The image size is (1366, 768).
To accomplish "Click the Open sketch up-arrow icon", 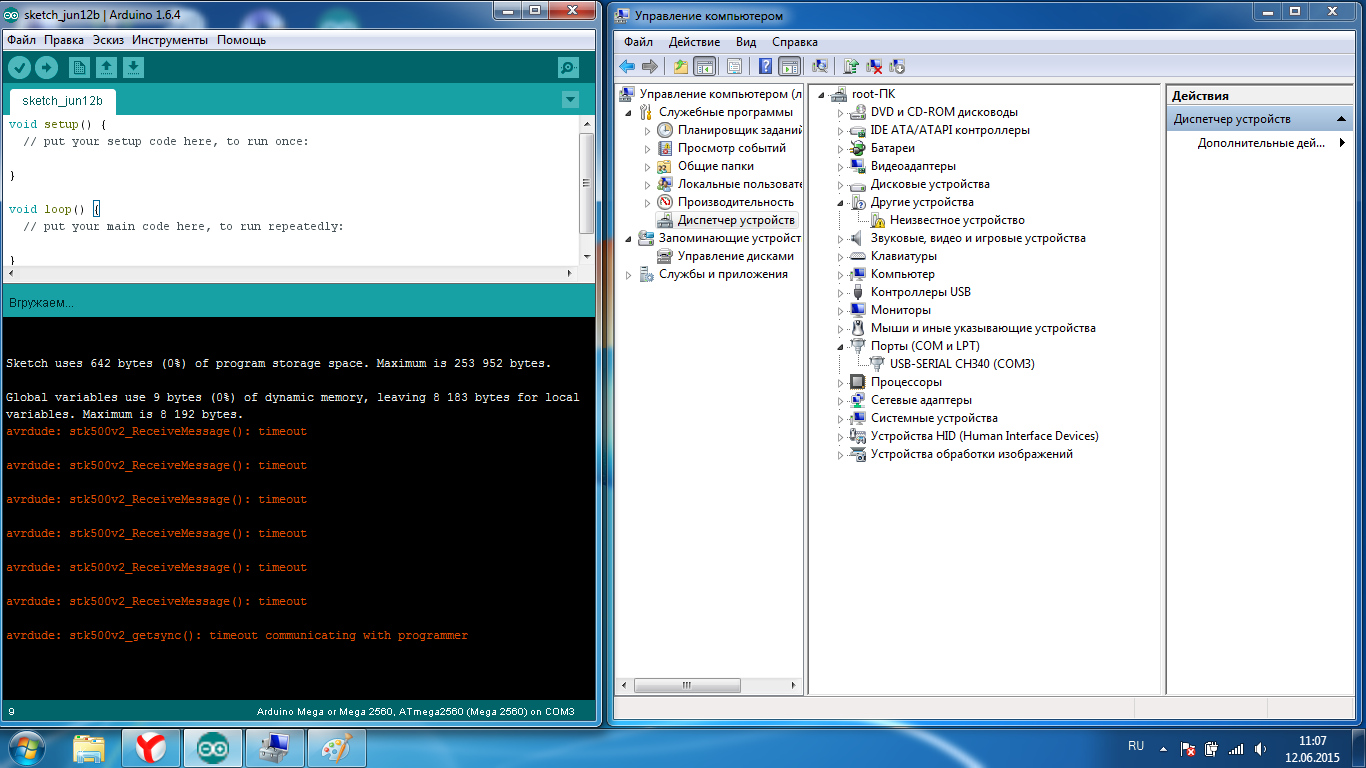I will pyautogui.click(x=106, y=67).
